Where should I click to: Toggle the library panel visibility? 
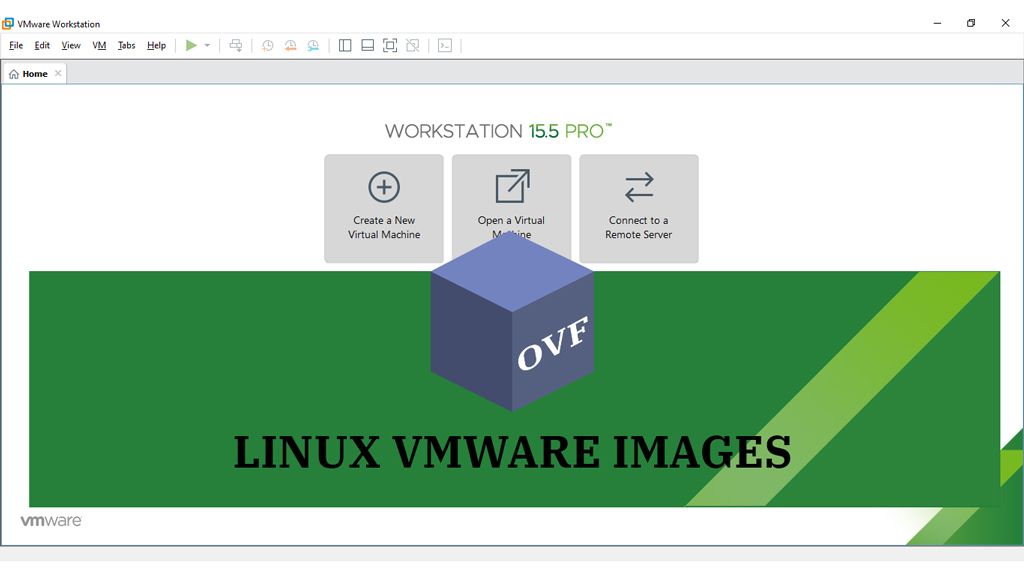[344, 45]
